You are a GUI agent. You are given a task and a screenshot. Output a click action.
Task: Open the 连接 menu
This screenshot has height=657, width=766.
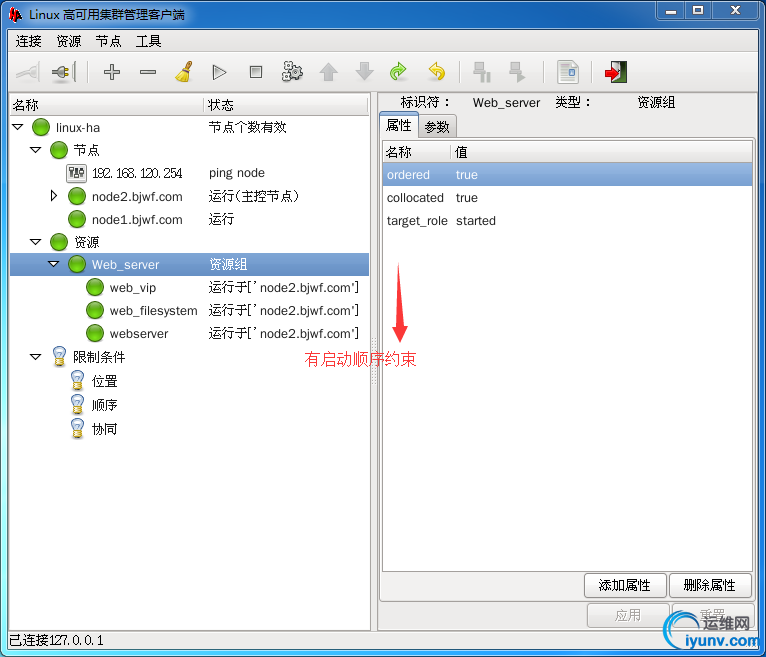pyautogui.click(x=28, y=41)
